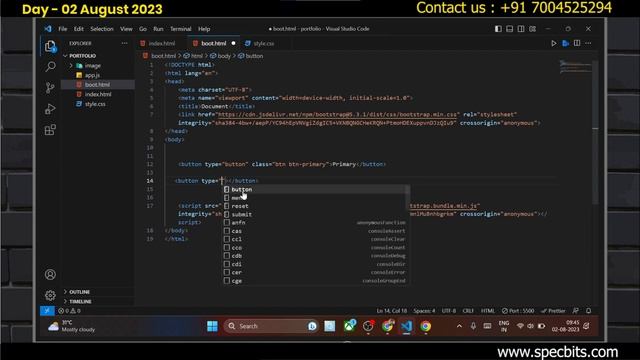
Task: Open index.html in the explorer
Action: [x=97, y=94]
